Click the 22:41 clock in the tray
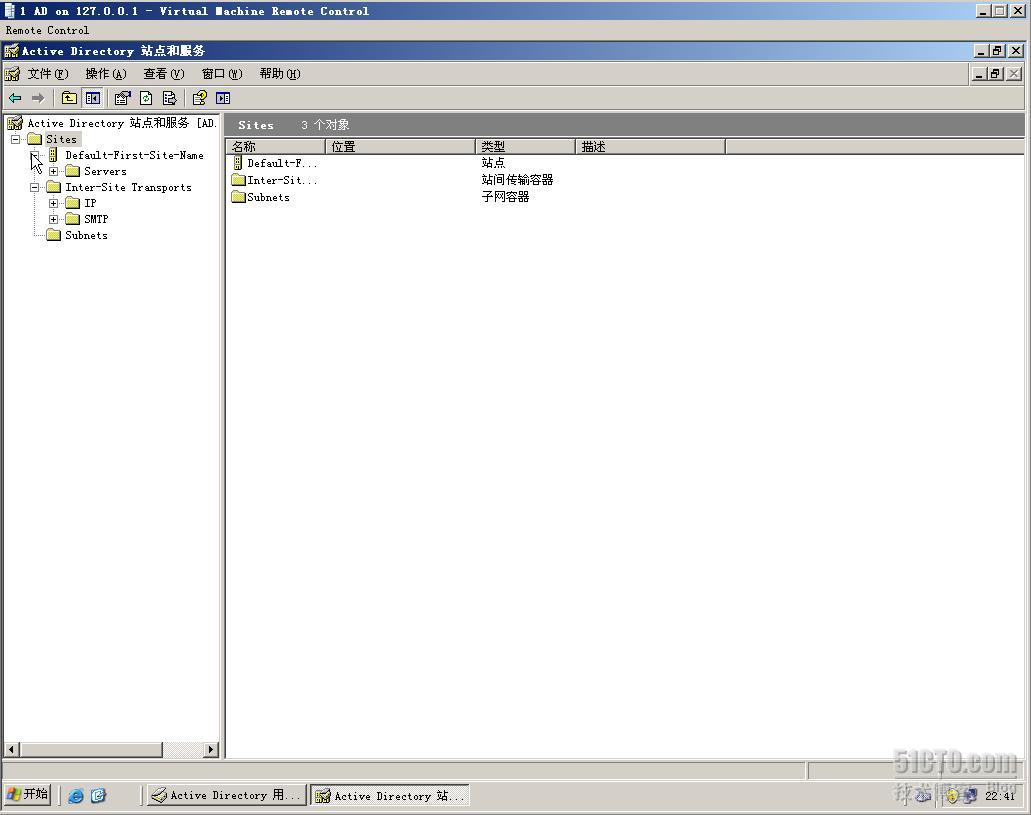Screen dimensions: 1031x815 pos(1000,796)
